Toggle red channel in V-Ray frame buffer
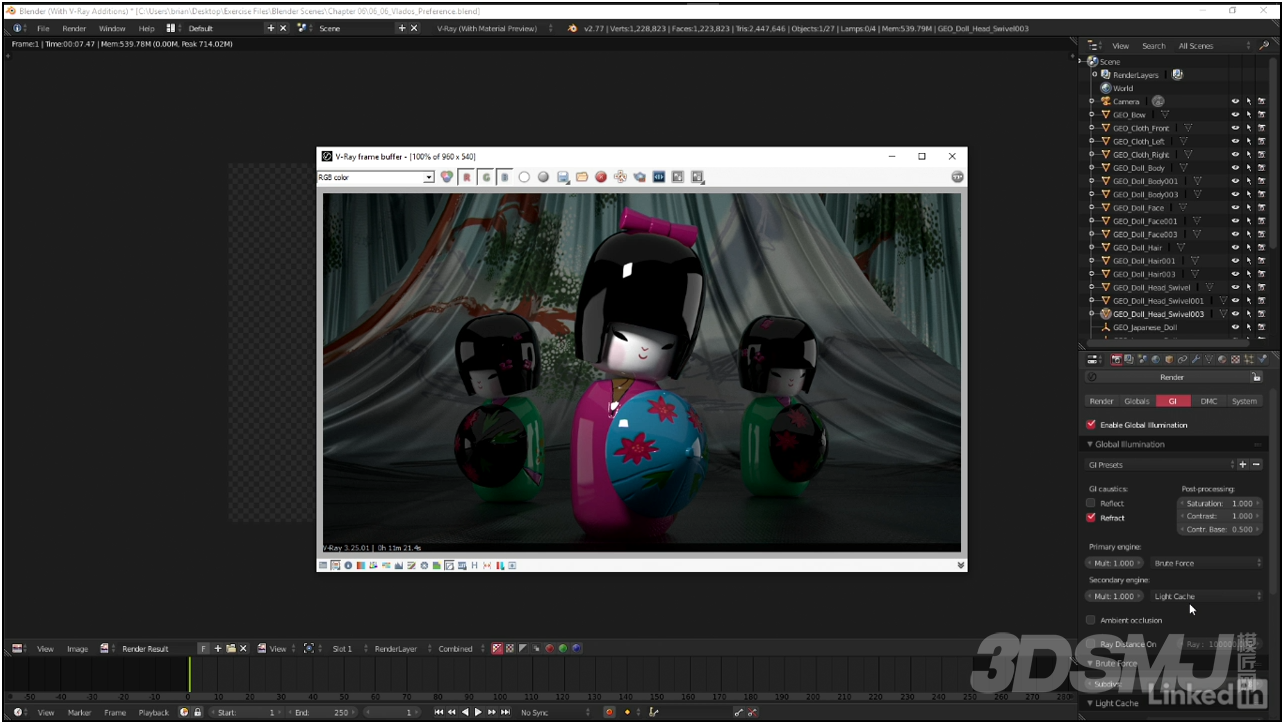 [466, 177]
